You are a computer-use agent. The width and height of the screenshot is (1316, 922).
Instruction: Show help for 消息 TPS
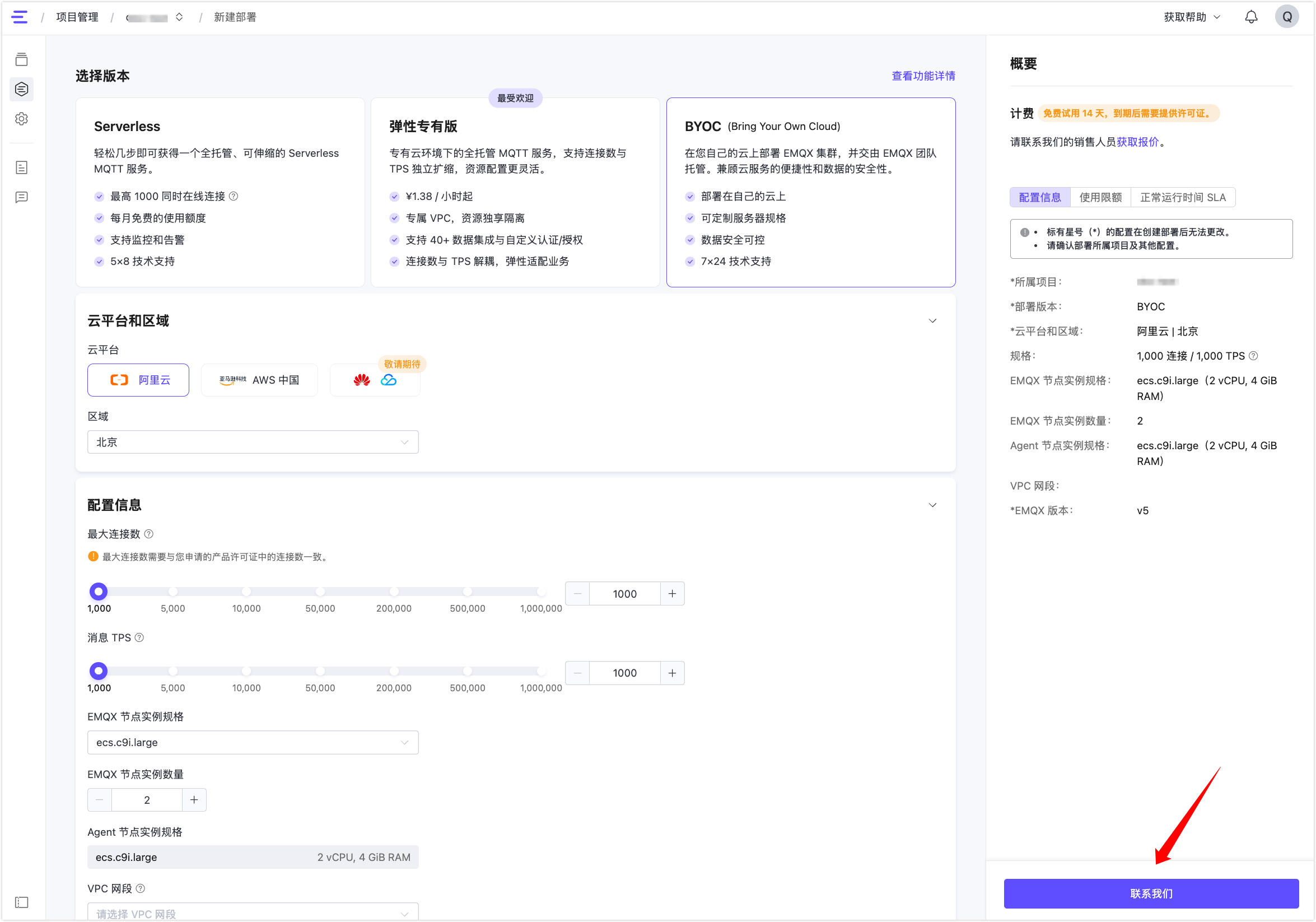click(x=139, y=637)
